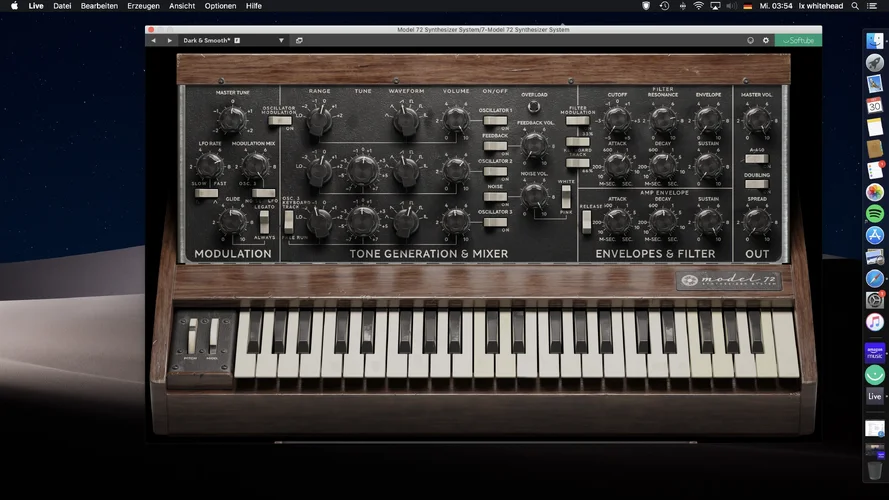The image size is (889, 500).
Task: Flip the Glide Legato/Always switch
Action: [264, 222]
